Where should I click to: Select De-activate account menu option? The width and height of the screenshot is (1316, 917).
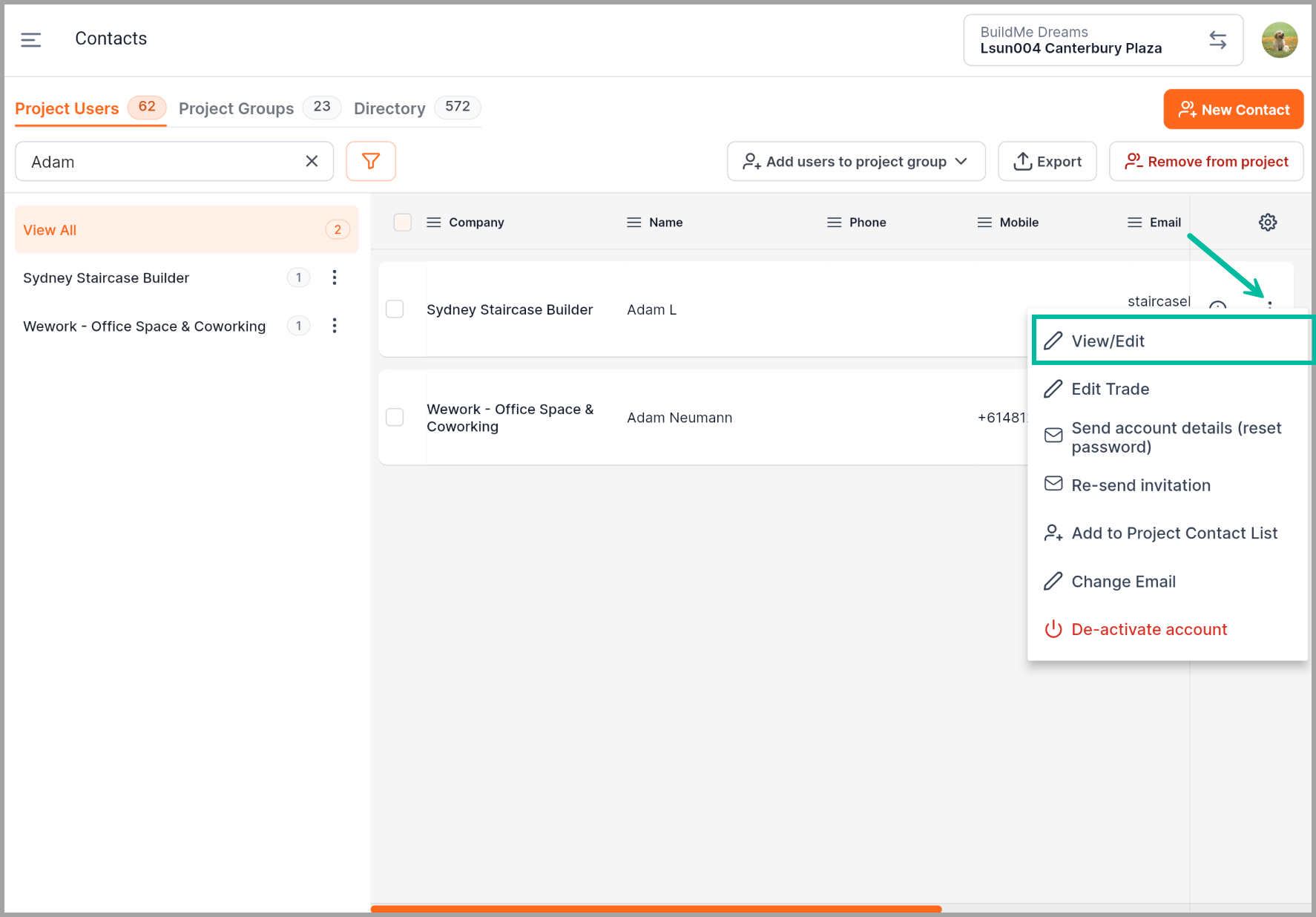pyautogui.click(x=1148, y=630)
